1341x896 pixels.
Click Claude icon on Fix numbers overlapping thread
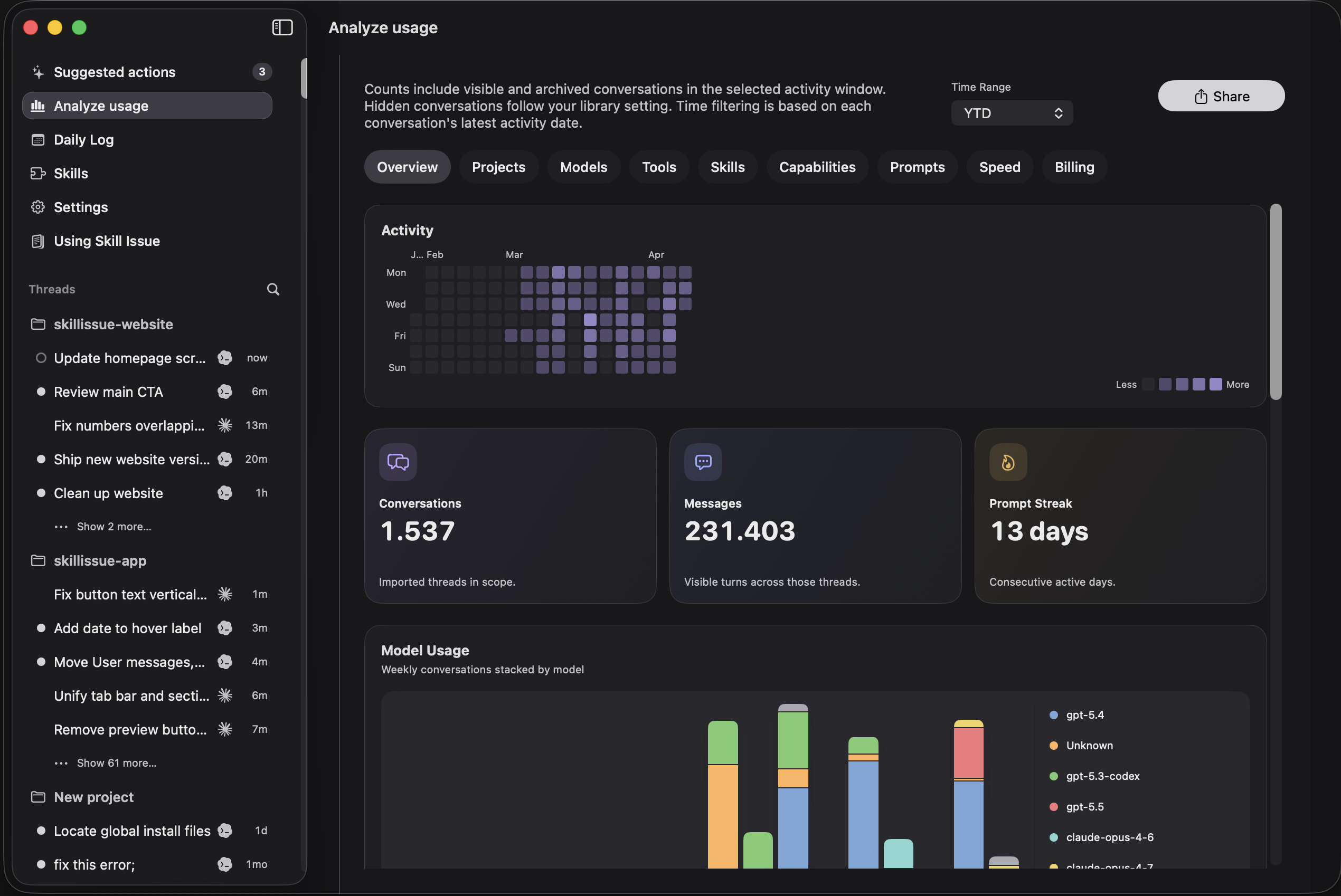[x=224, y=425]
